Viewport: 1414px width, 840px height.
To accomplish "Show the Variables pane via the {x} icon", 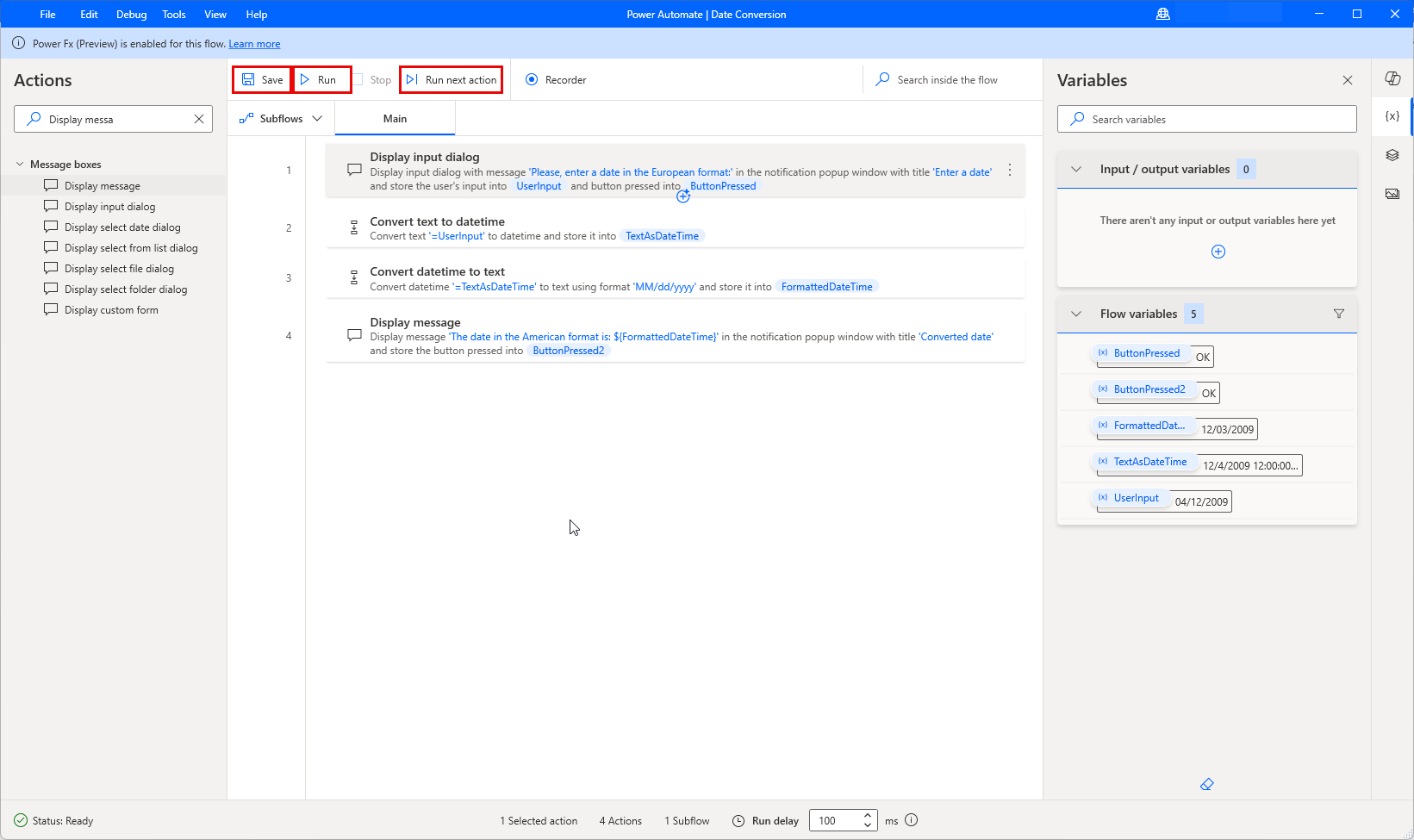I will coord(1392,116).
